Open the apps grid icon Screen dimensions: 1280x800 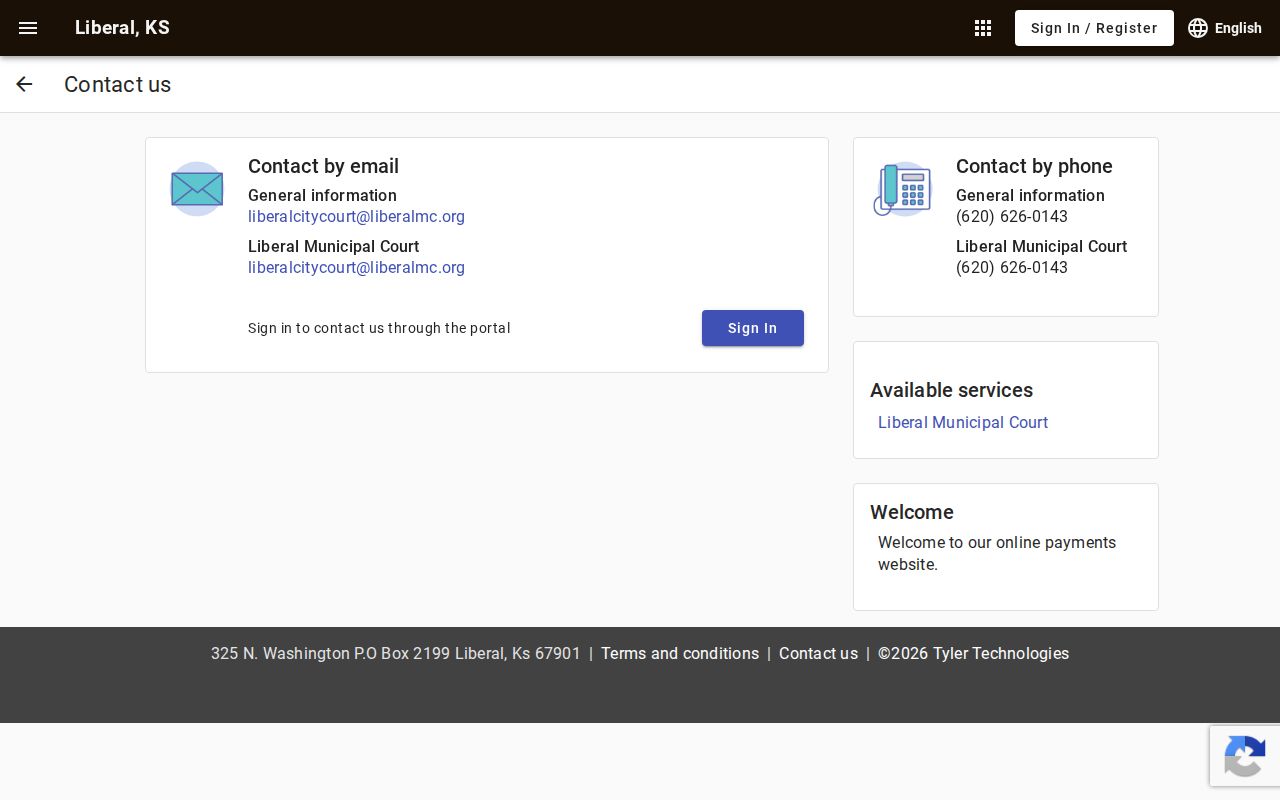pyautogui.click(x=983, y=28)
